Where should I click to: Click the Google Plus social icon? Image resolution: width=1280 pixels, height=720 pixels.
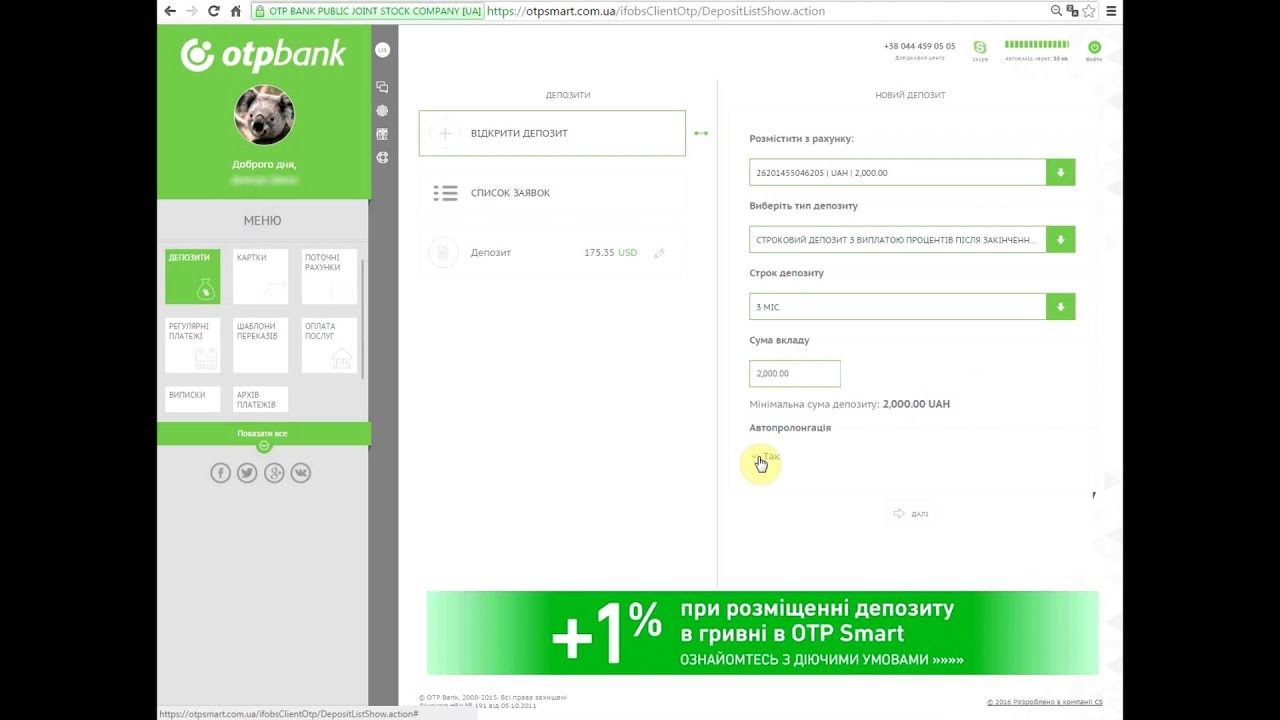coord(274,473)
